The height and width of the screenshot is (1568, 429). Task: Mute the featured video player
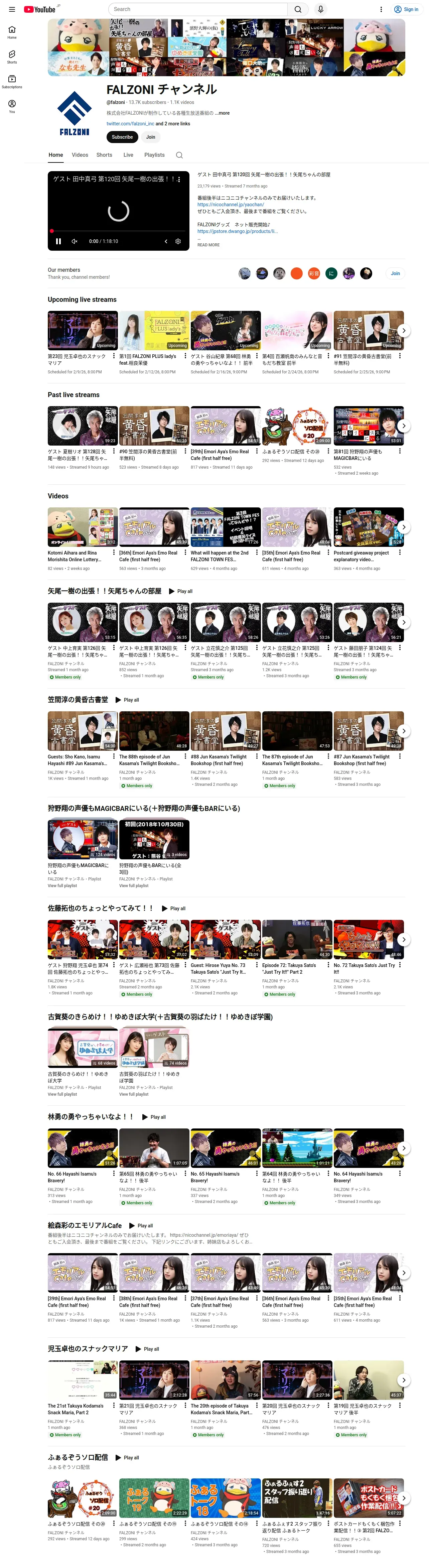pyautogui.click(x=74, y=241)
